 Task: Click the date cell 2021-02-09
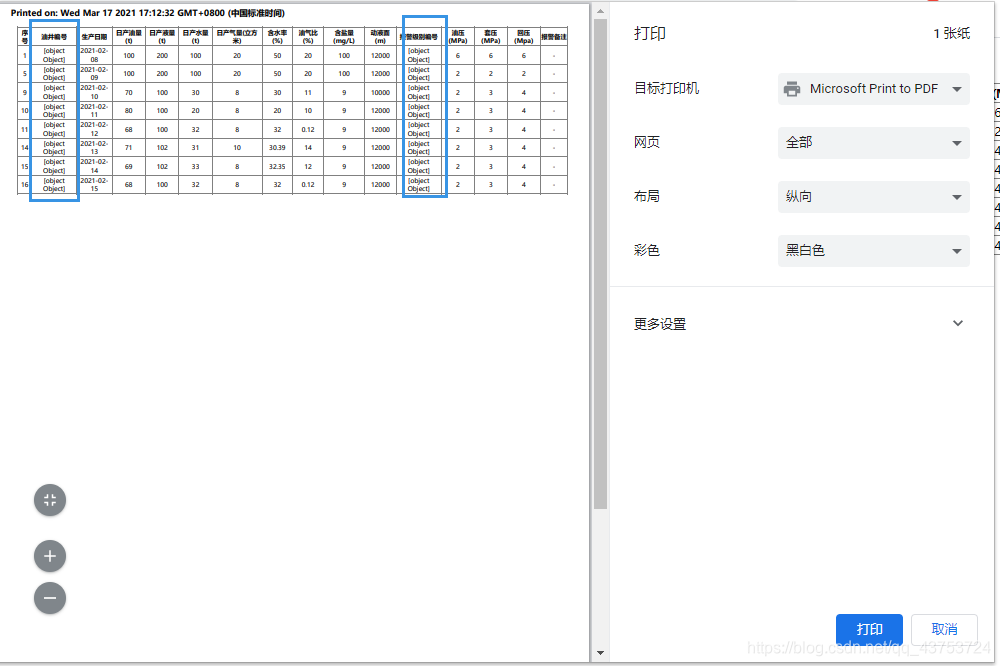point(94,74)
